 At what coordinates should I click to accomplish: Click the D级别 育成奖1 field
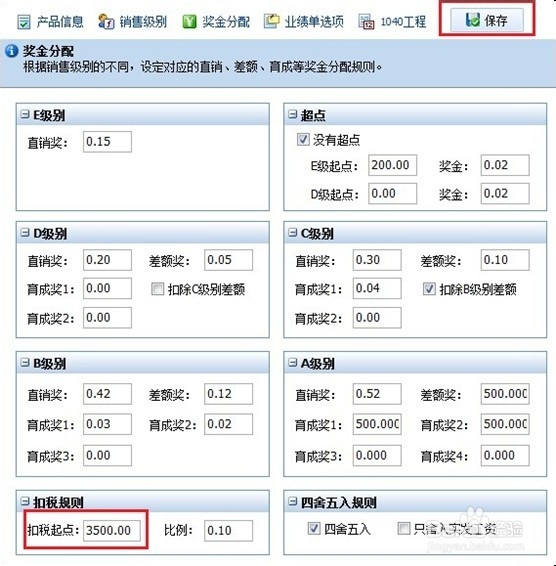(107, 288)
